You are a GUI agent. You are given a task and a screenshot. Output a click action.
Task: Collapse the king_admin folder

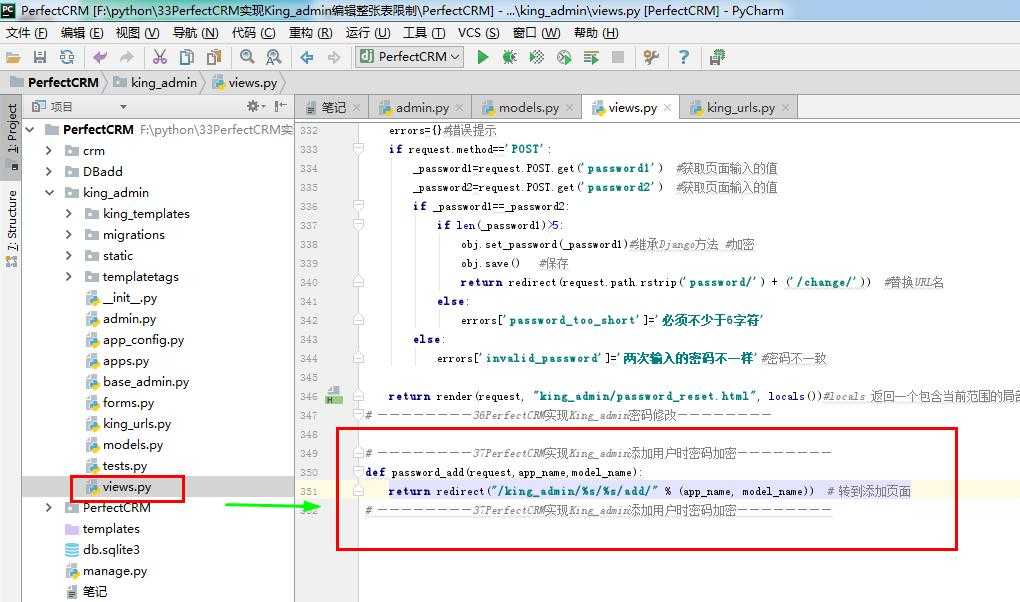tap(49, 193)
